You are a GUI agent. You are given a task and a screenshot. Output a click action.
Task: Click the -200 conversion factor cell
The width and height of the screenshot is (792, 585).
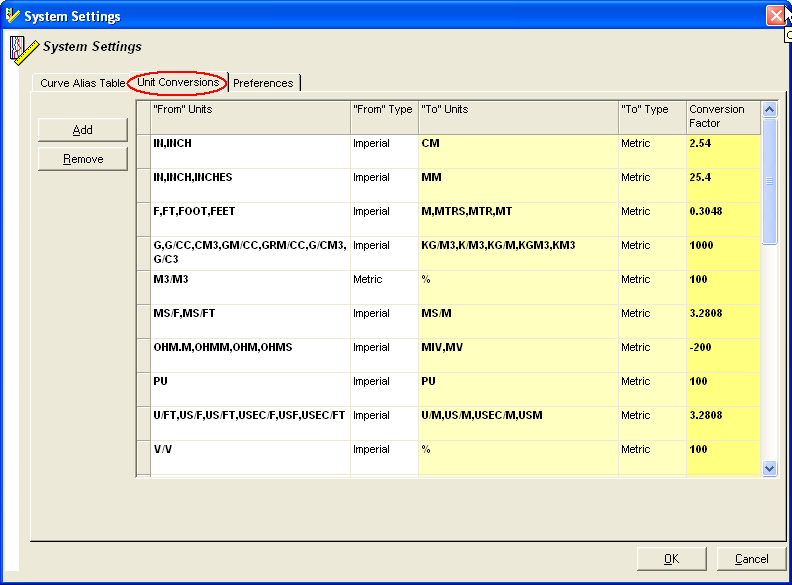point(723,355)
